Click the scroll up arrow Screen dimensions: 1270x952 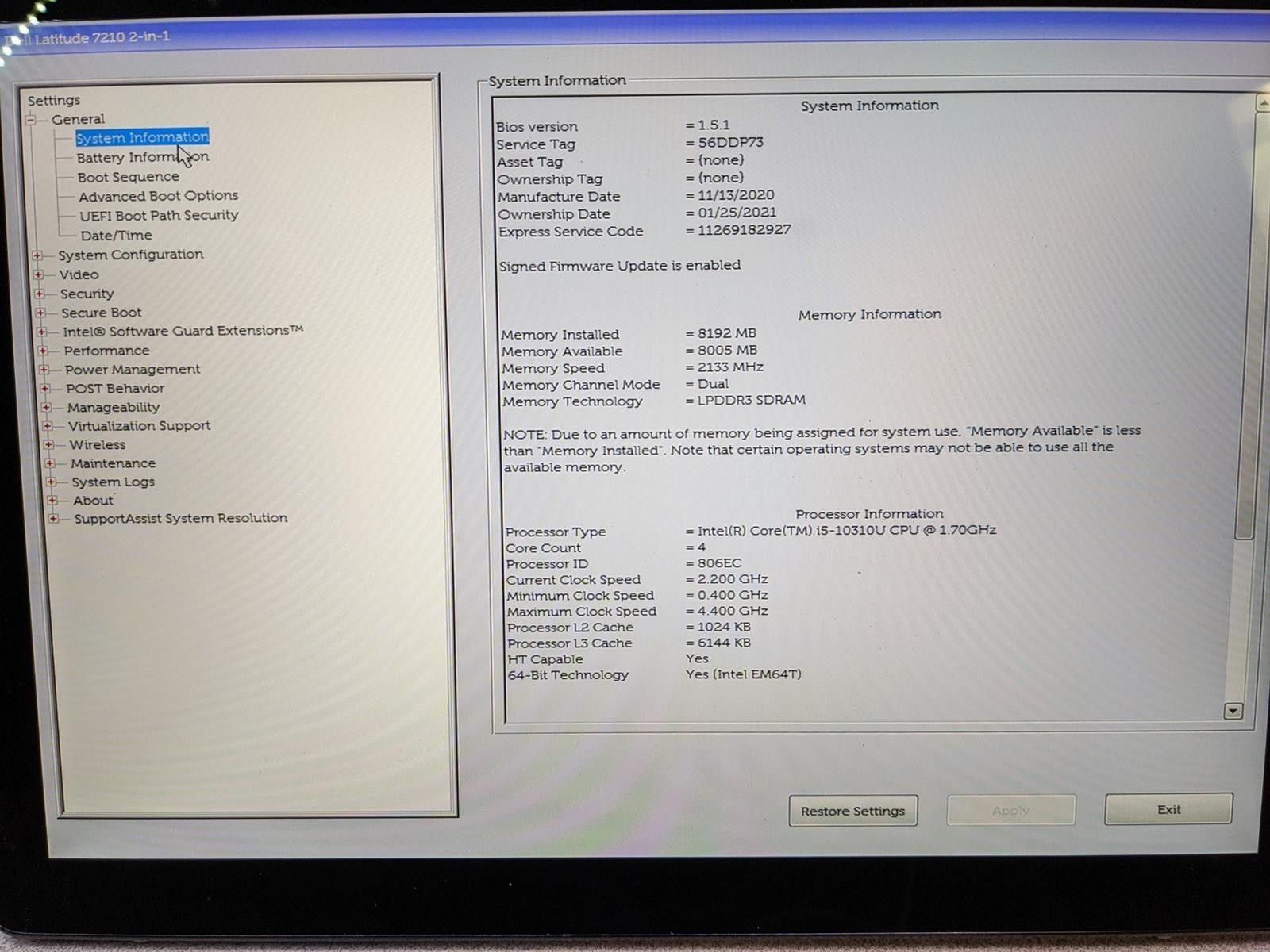pyautogui.click(x=1262, y=102)
